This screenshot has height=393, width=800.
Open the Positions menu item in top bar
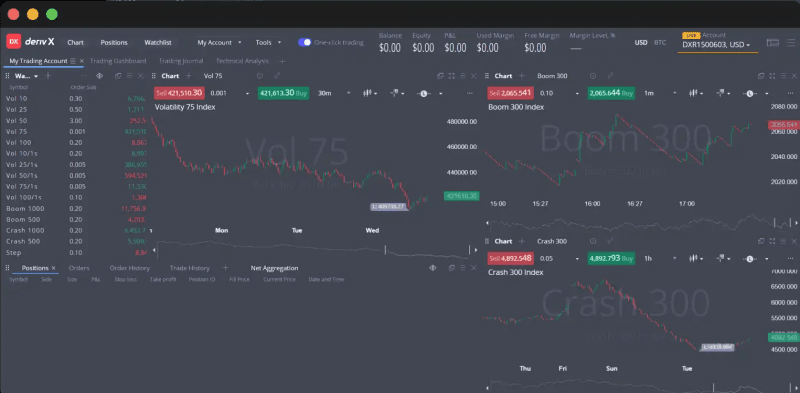pos(114,43)
